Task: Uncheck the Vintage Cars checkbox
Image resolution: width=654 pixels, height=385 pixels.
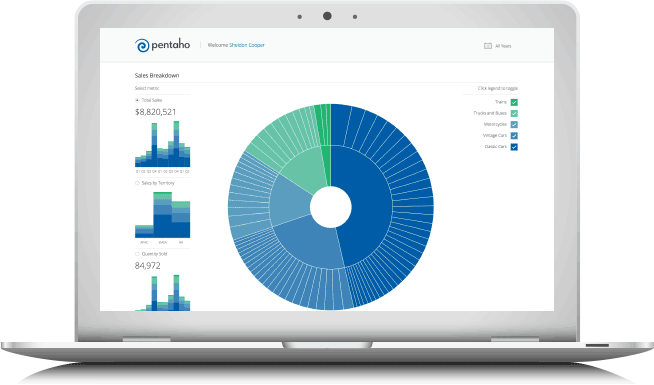Action: (514, 136)
